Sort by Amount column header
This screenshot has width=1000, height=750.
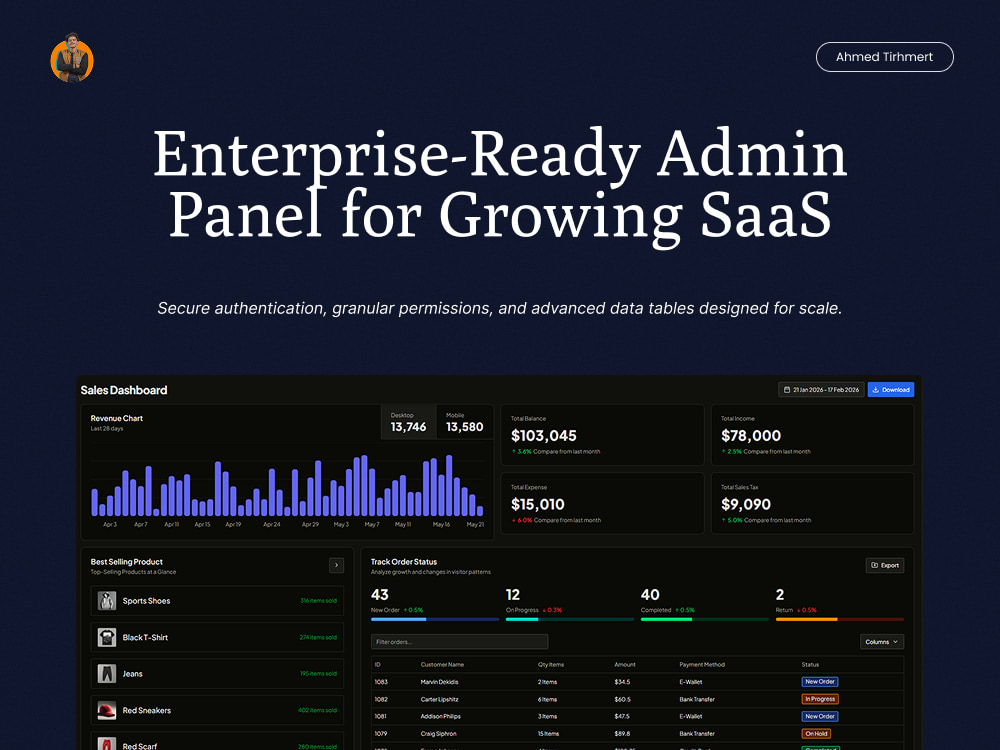(624, 665)
